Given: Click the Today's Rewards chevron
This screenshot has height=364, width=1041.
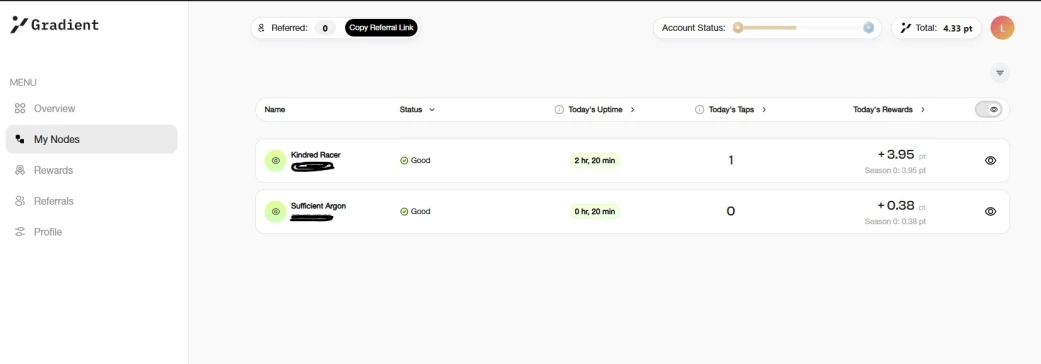Looking at the screenshot, I should point(923,110).
